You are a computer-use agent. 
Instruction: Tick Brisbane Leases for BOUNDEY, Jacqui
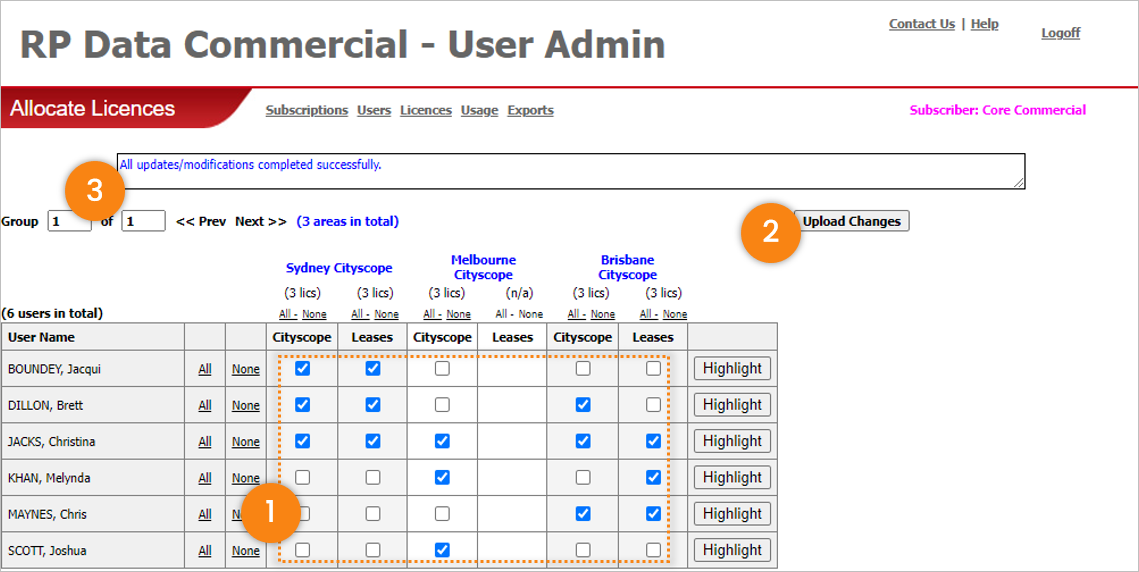point(653,368)
